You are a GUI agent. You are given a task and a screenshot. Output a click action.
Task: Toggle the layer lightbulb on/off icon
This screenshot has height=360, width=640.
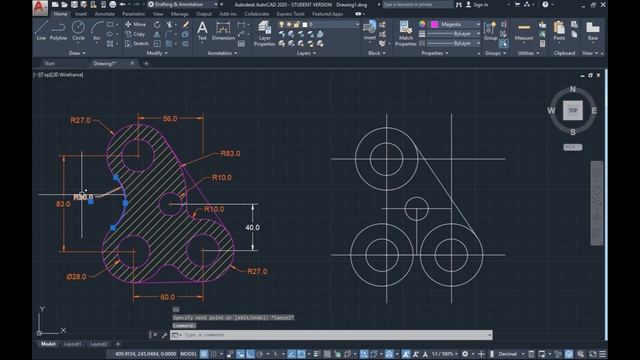(x=281, y=24)
